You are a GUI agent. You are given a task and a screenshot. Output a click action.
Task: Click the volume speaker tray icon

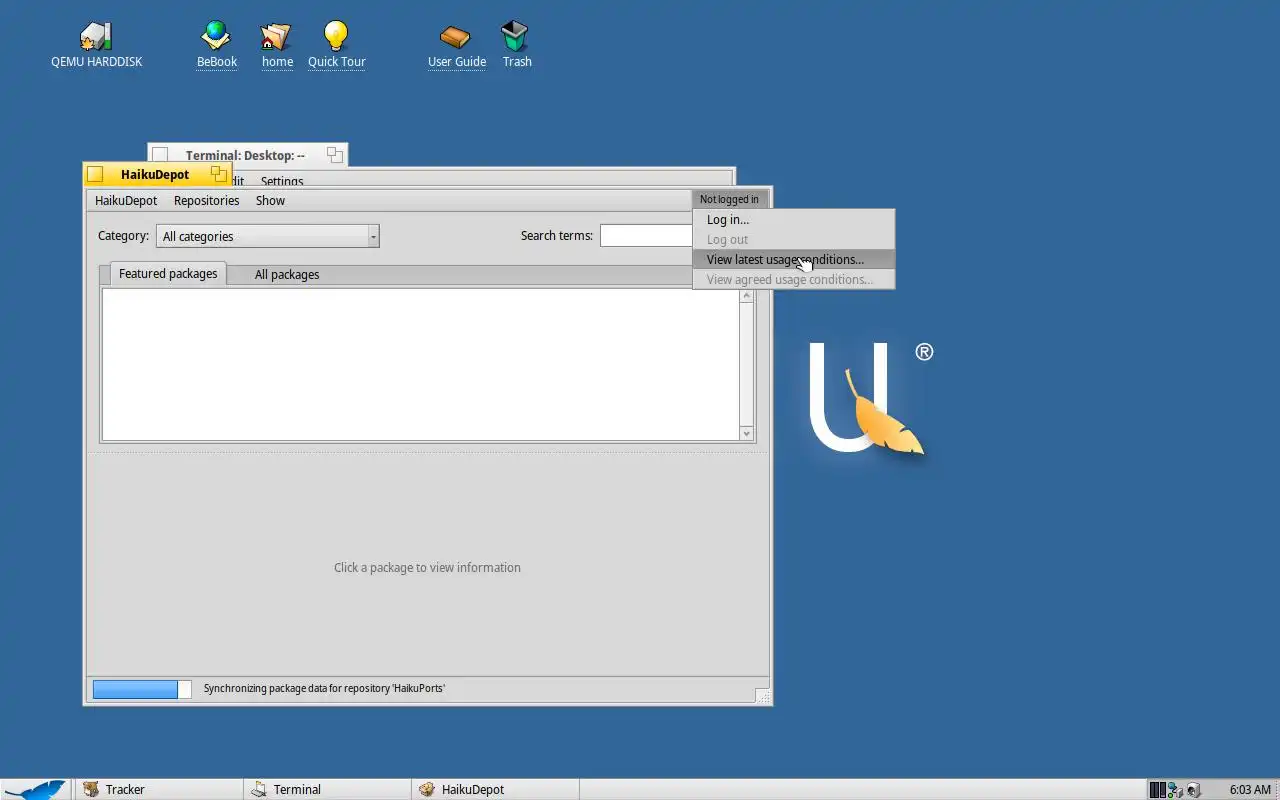click(x=1193, y=790)
